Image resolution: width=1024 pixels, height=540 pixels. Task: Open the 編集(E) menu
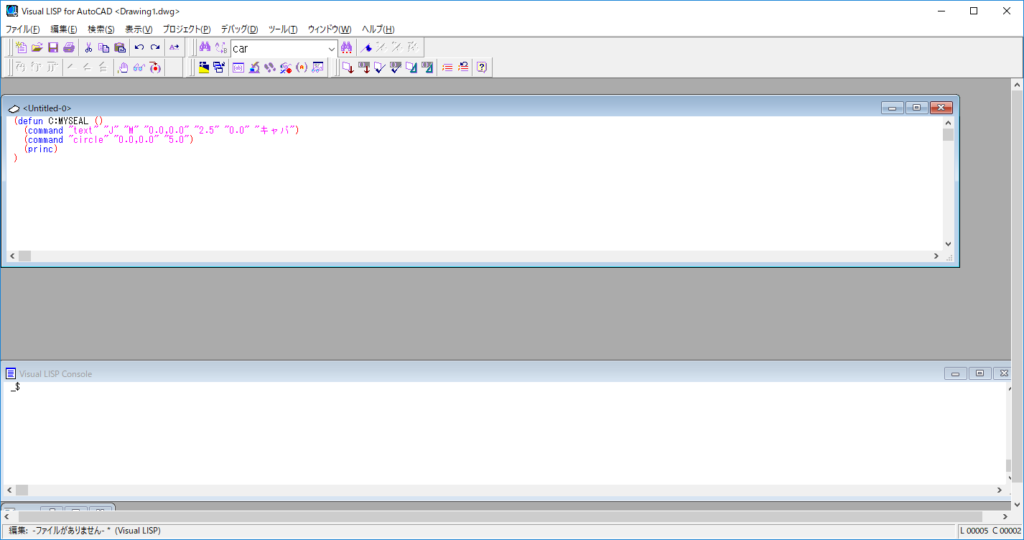pyautogui.click(x=63, y=29)
